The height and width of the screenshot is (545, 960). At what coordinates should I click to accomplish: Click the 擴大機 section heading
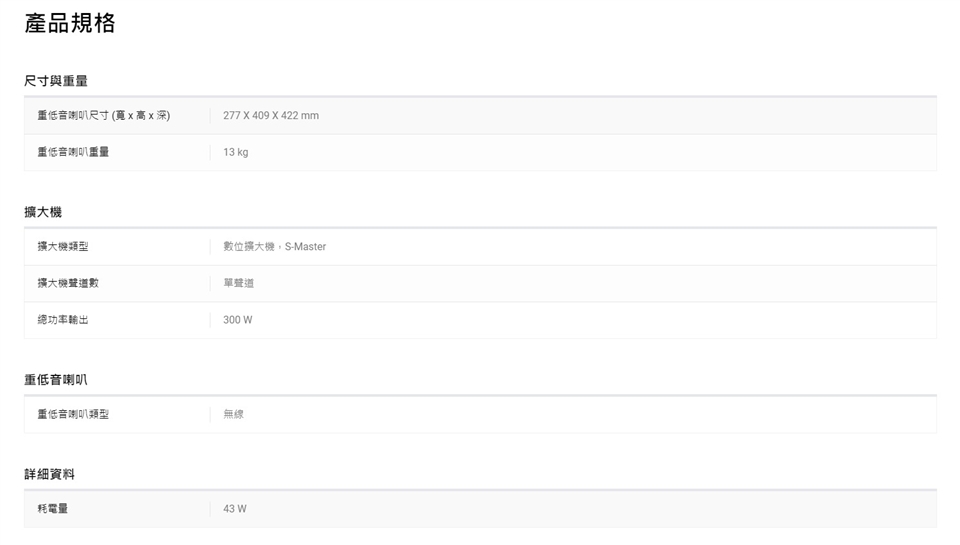(43, 212)
